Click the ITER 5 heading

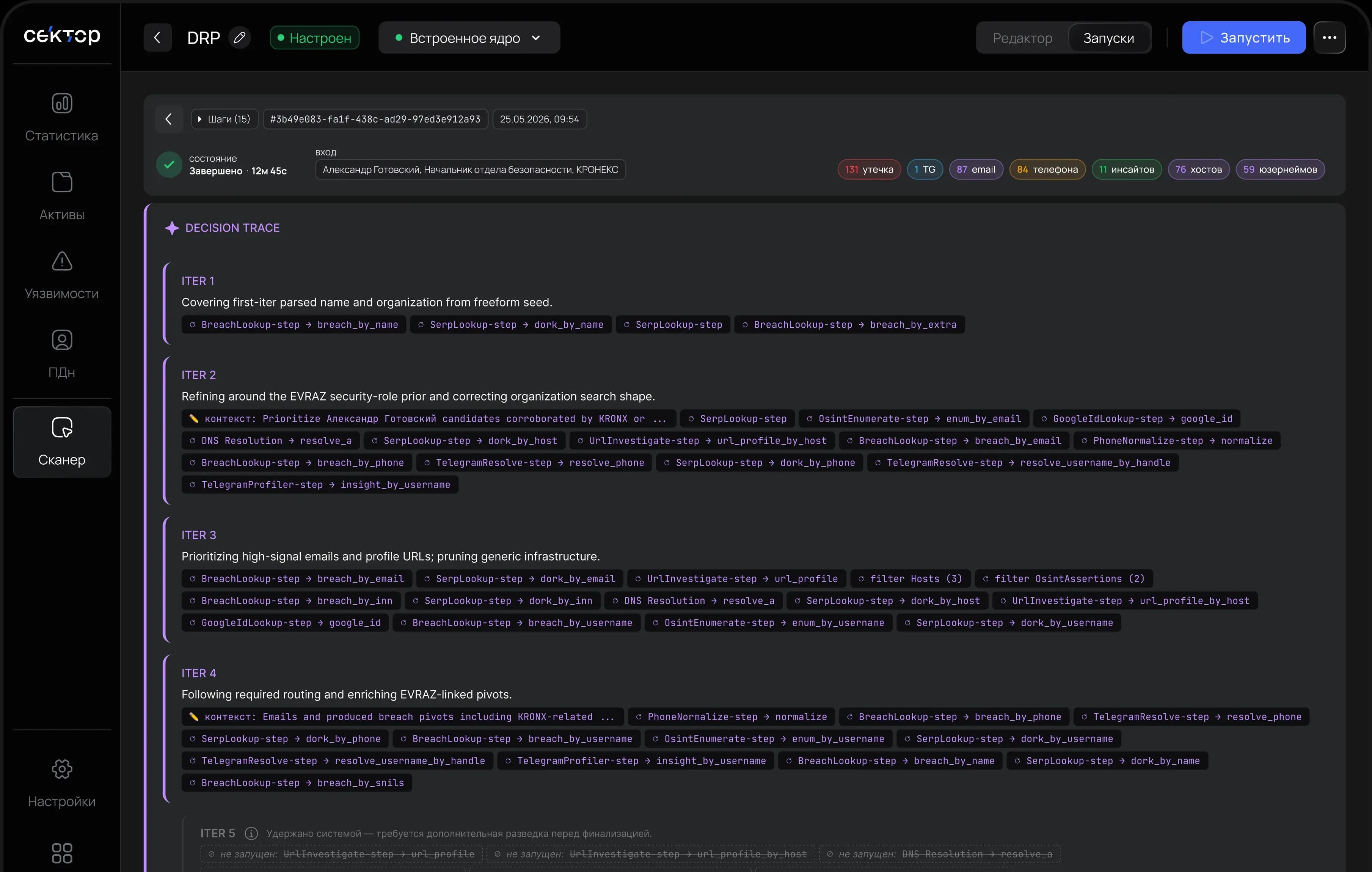218,833
